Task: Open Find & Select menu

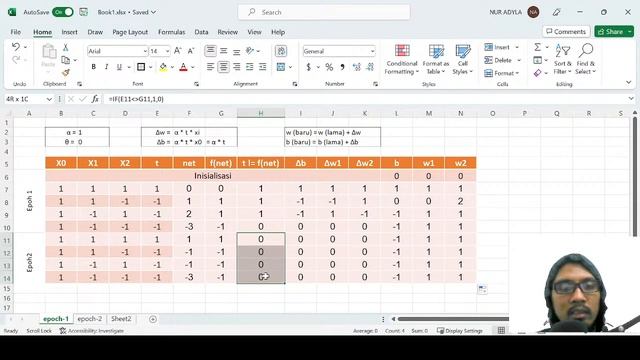Action: (586, 60)
